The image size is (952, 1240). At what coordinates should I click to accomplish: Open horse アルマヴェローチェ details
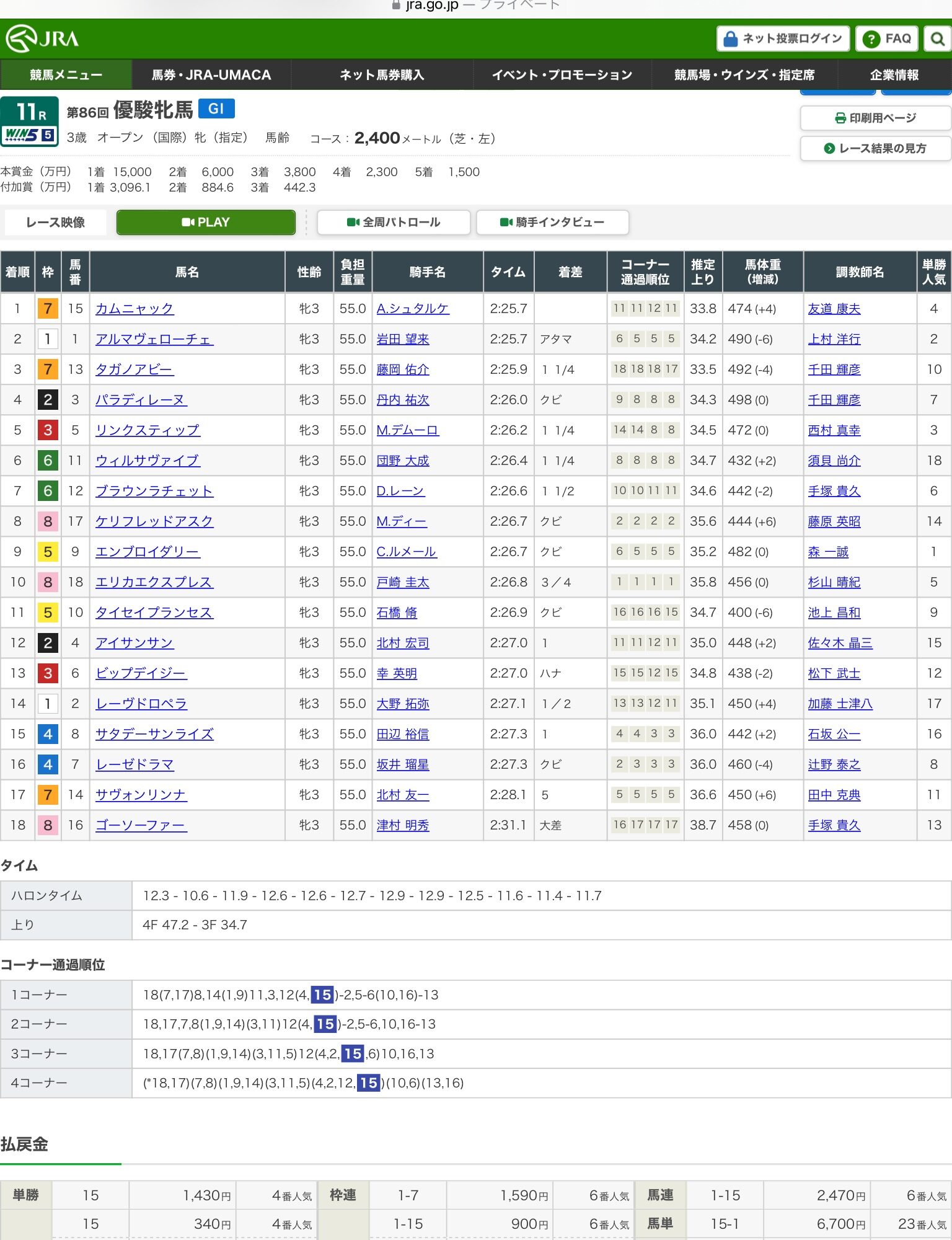point(154,339)
